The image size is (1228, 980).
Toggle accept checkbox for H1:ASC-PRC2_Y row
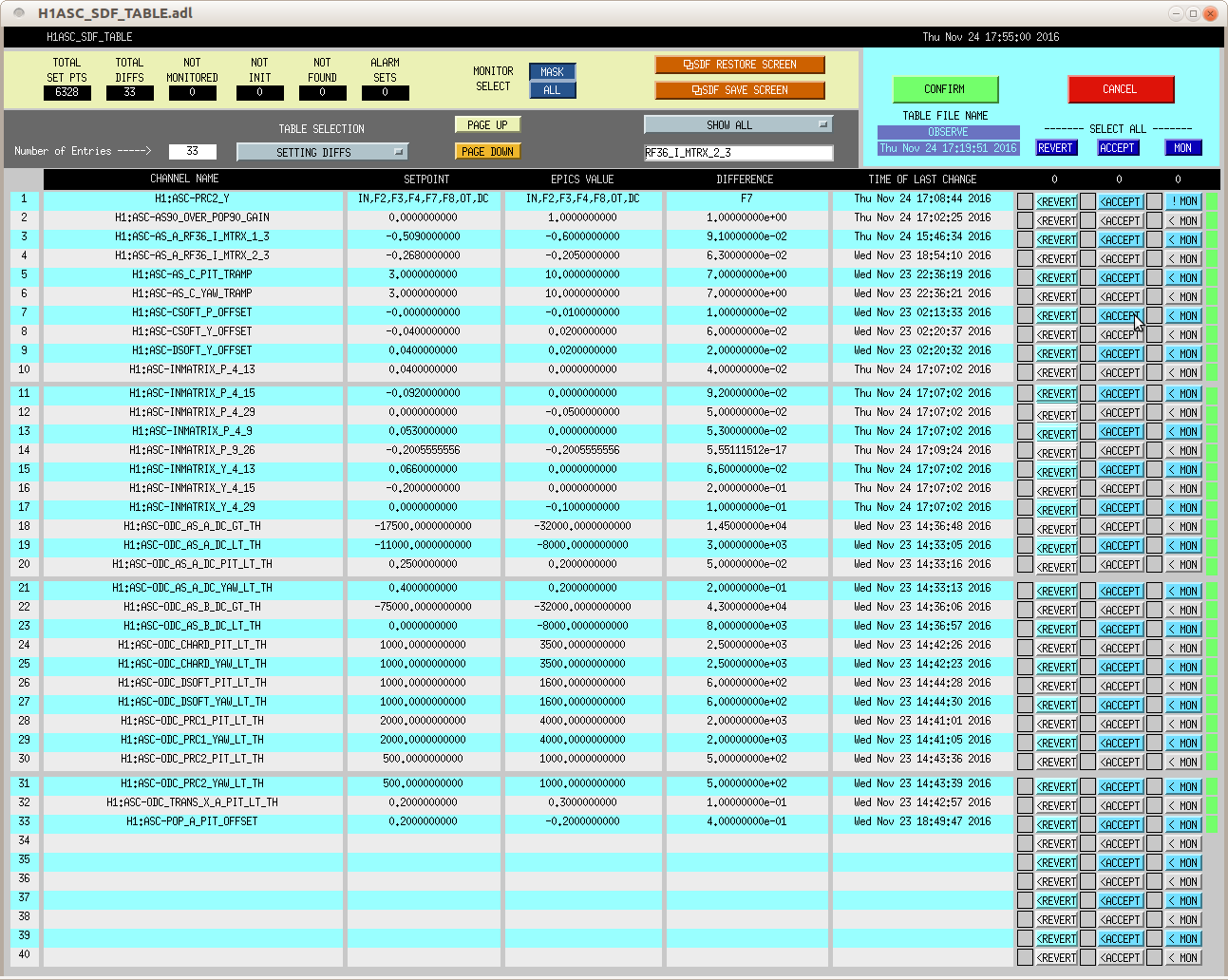1087,201
